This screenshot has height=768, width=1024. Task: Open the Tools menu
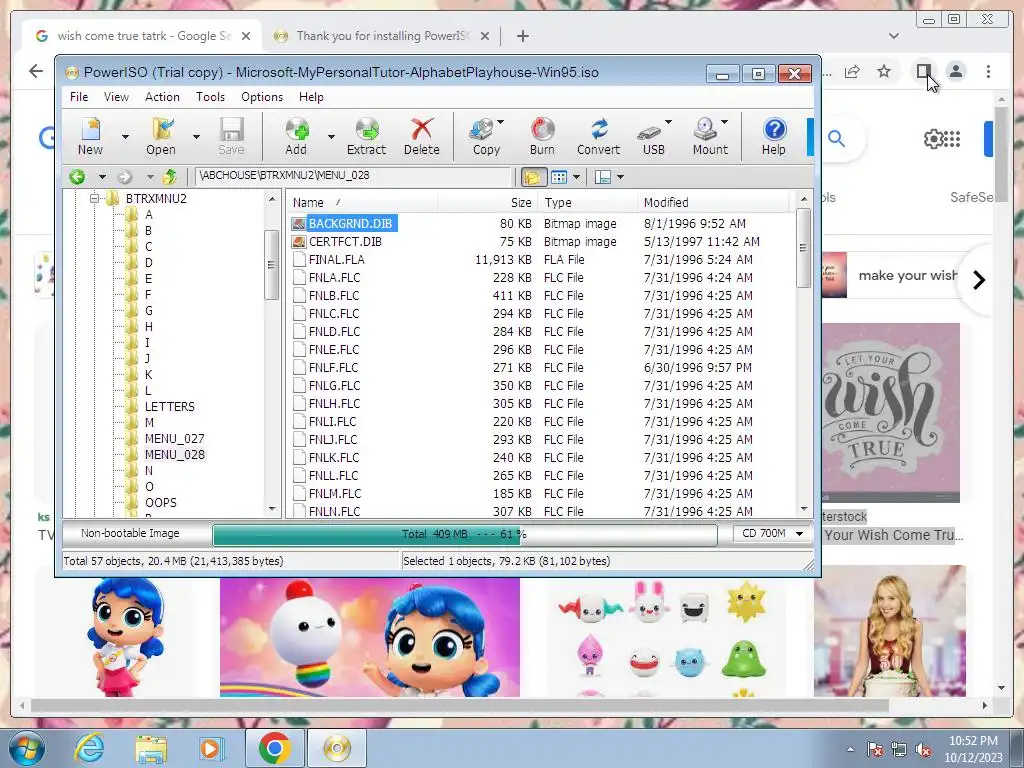tap(210, 97)
